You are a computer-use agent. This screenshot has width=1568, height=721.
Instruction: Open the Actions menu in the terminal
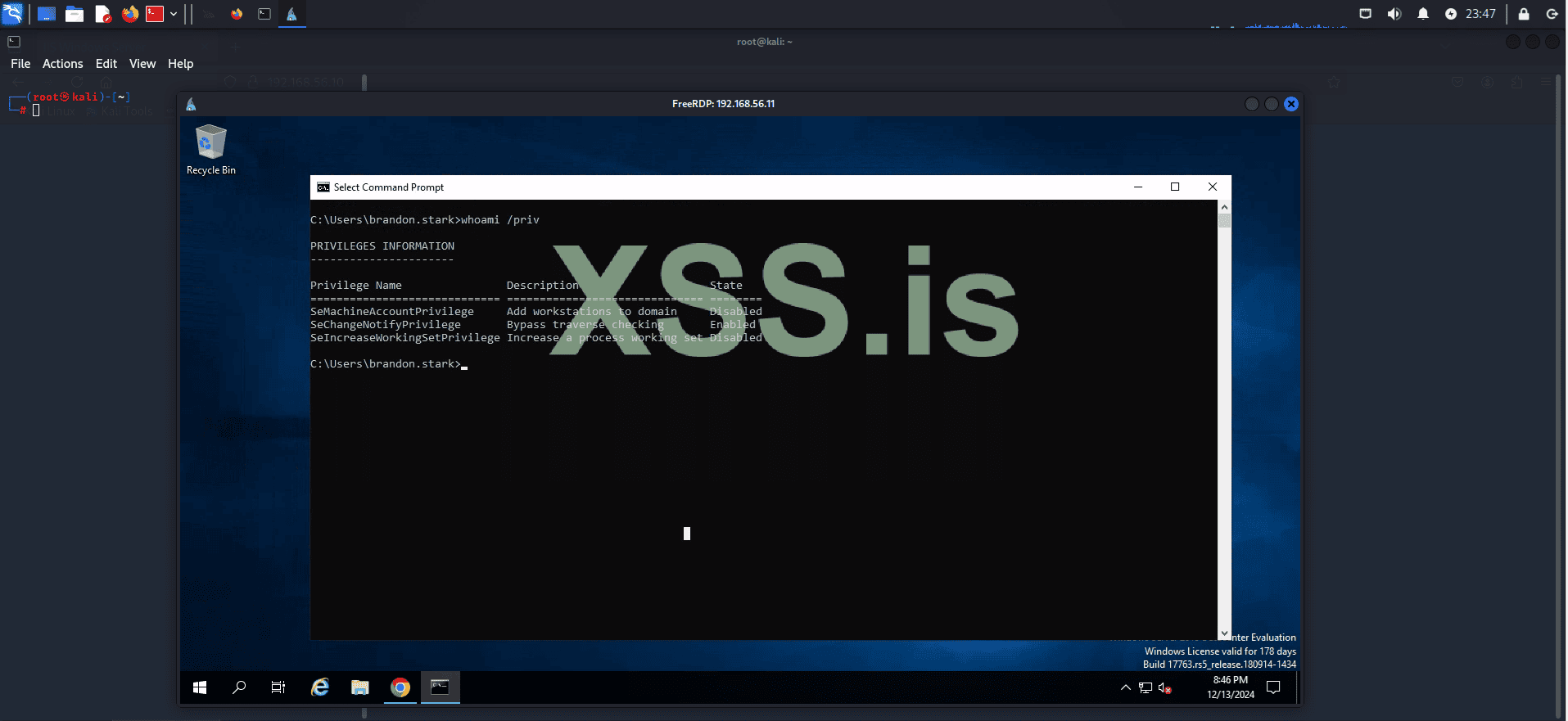click(x=63, y=64)
